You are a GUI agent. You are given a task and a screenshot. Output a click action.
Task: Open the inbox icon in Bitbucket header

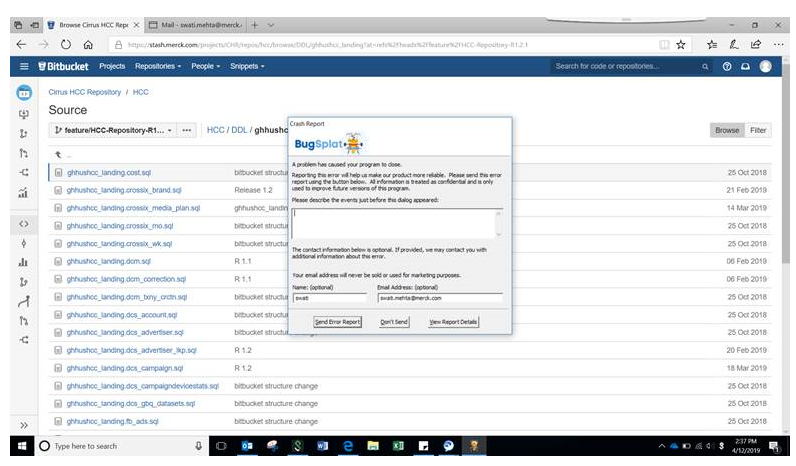pos(745,66)
